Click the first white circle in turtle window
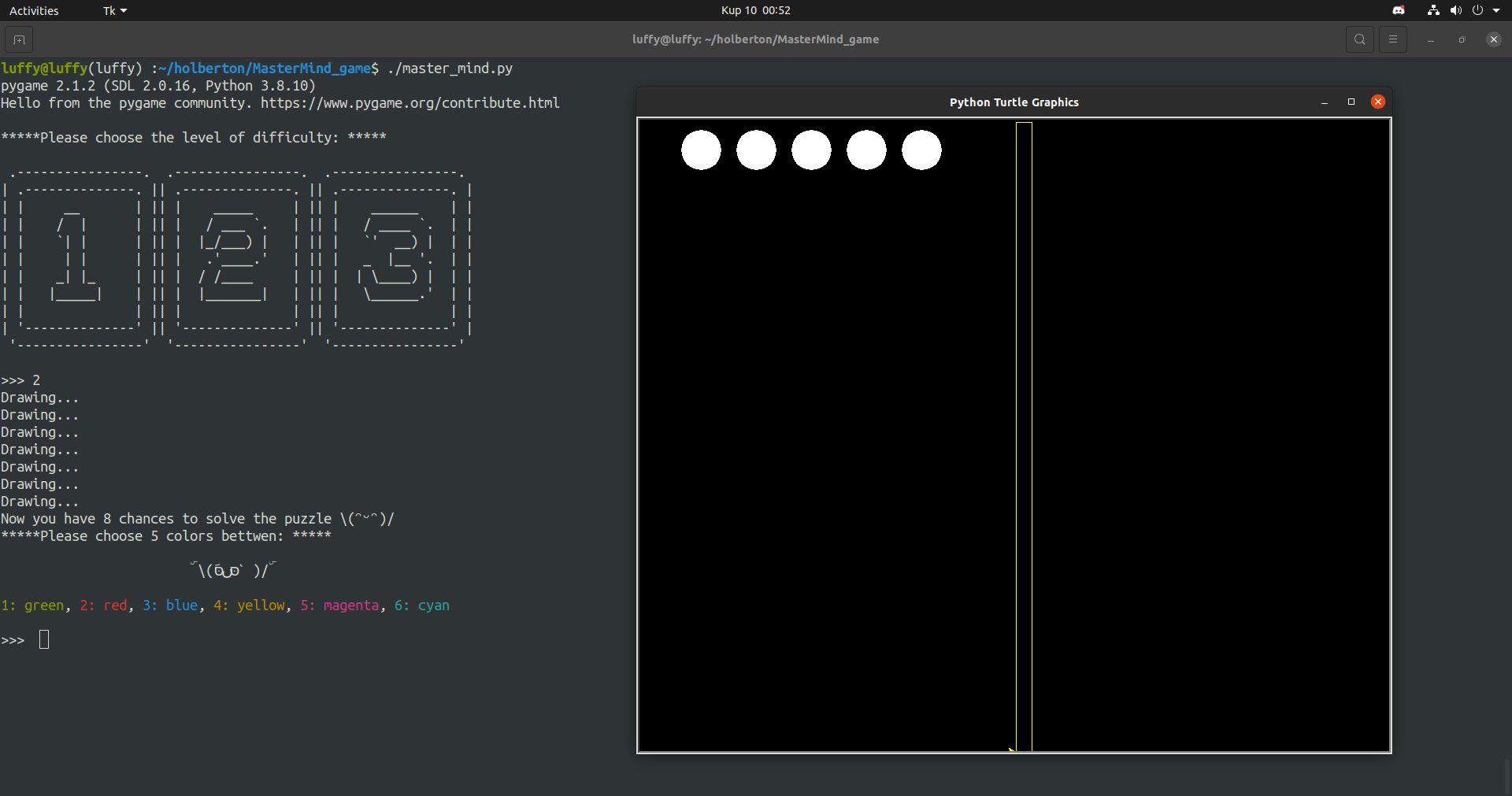The image size is (1512, 796). pos(701,150)
